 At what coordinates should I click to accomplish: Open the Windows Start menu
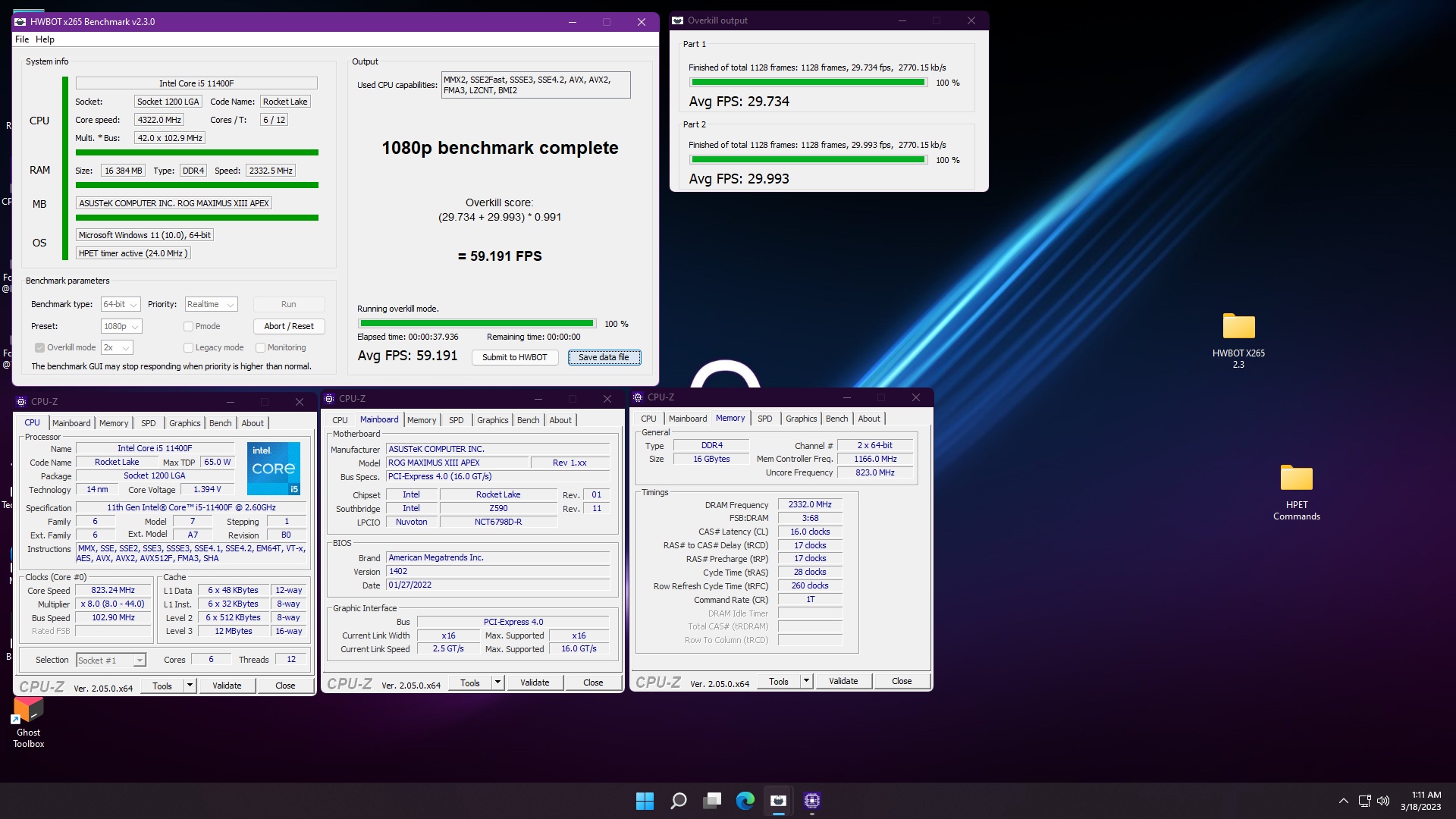pyautogui.click(x=645, y=801)
